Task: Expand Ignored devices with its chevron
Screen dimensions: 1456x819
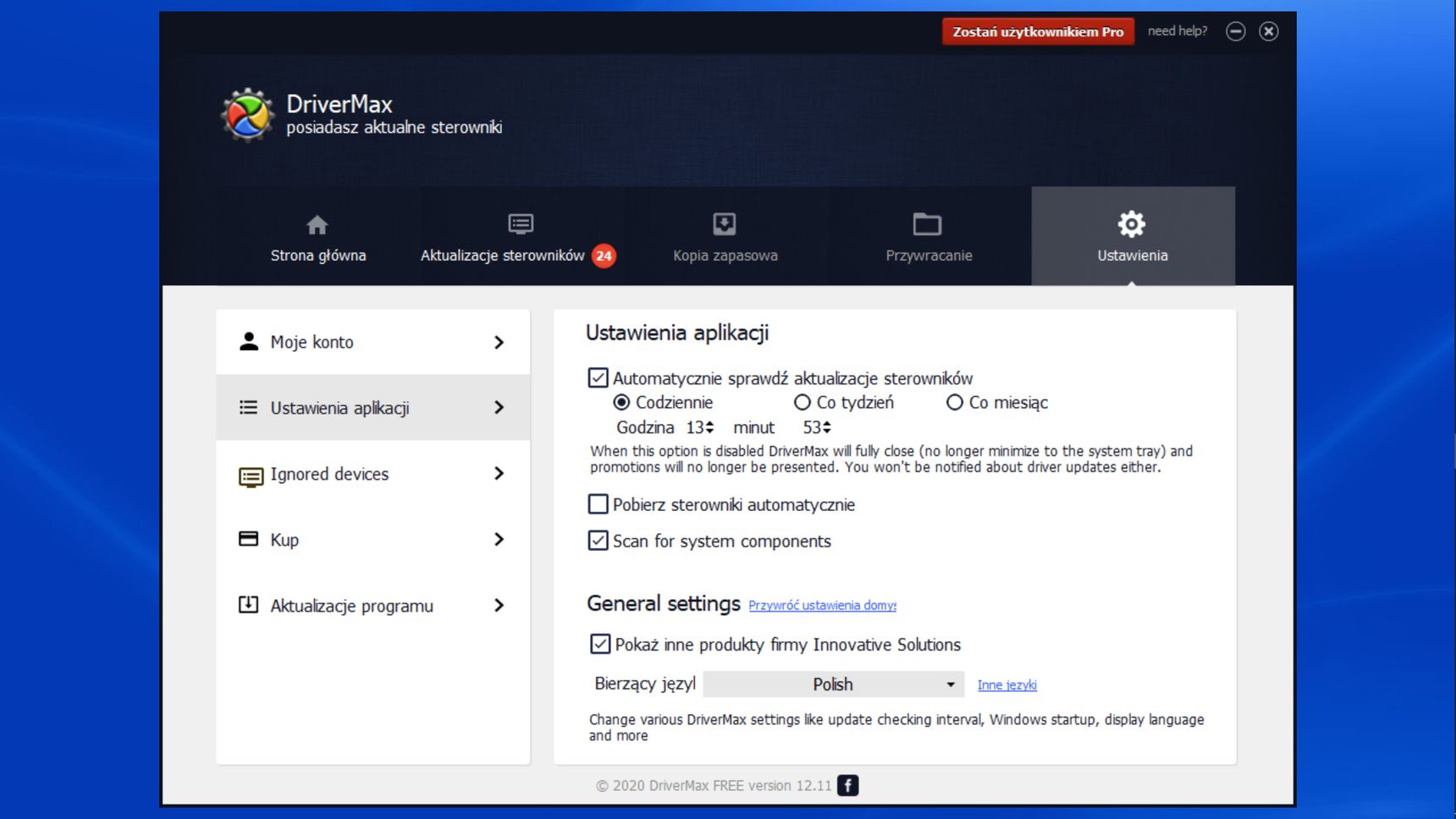Action: pyautogui.click(x=499, y=474)
